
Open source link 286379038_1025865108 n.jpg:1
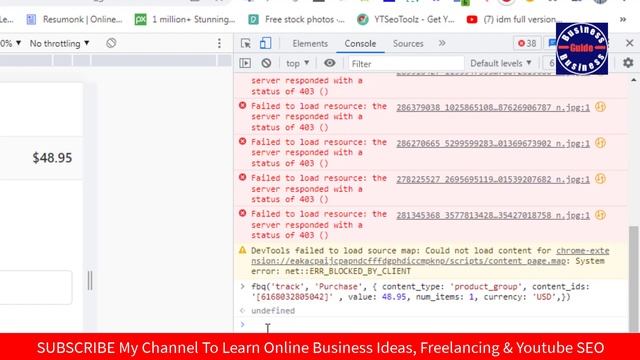[493, 107]
